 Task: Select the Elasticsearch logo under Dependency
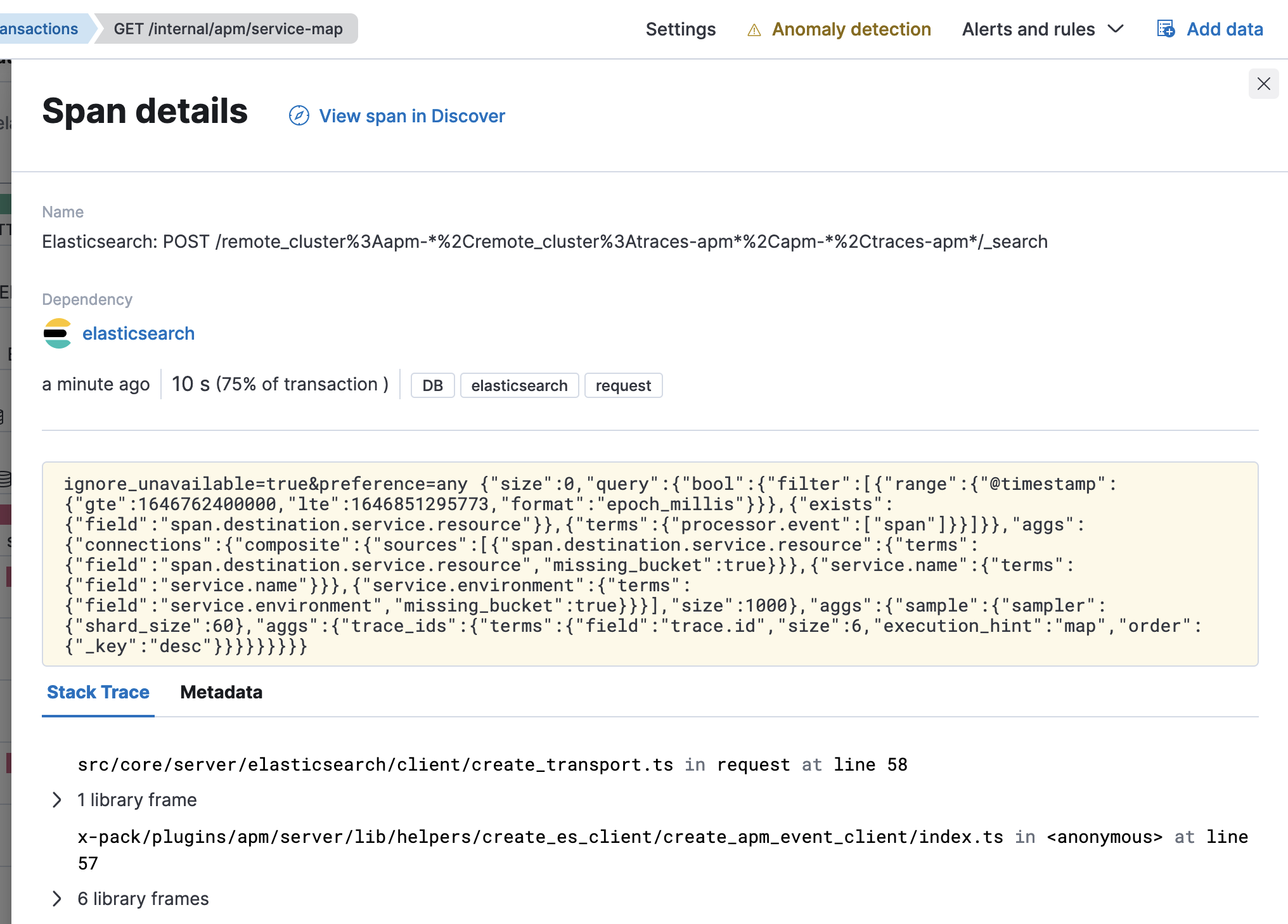coord(57,333)
